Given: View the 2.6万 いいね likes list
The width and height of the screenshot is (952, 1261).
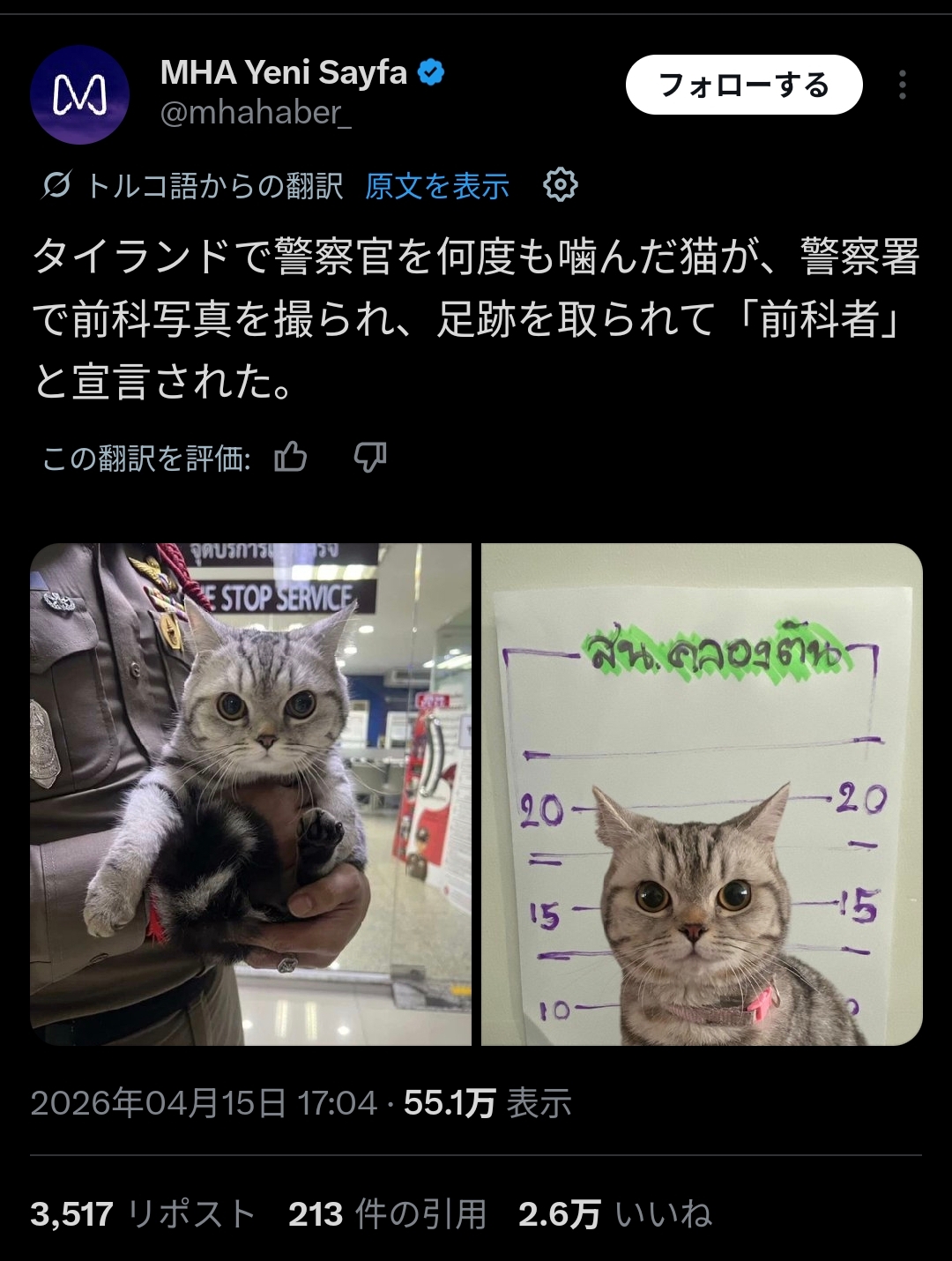Looking at the screenshot, I should point(615,1214).
